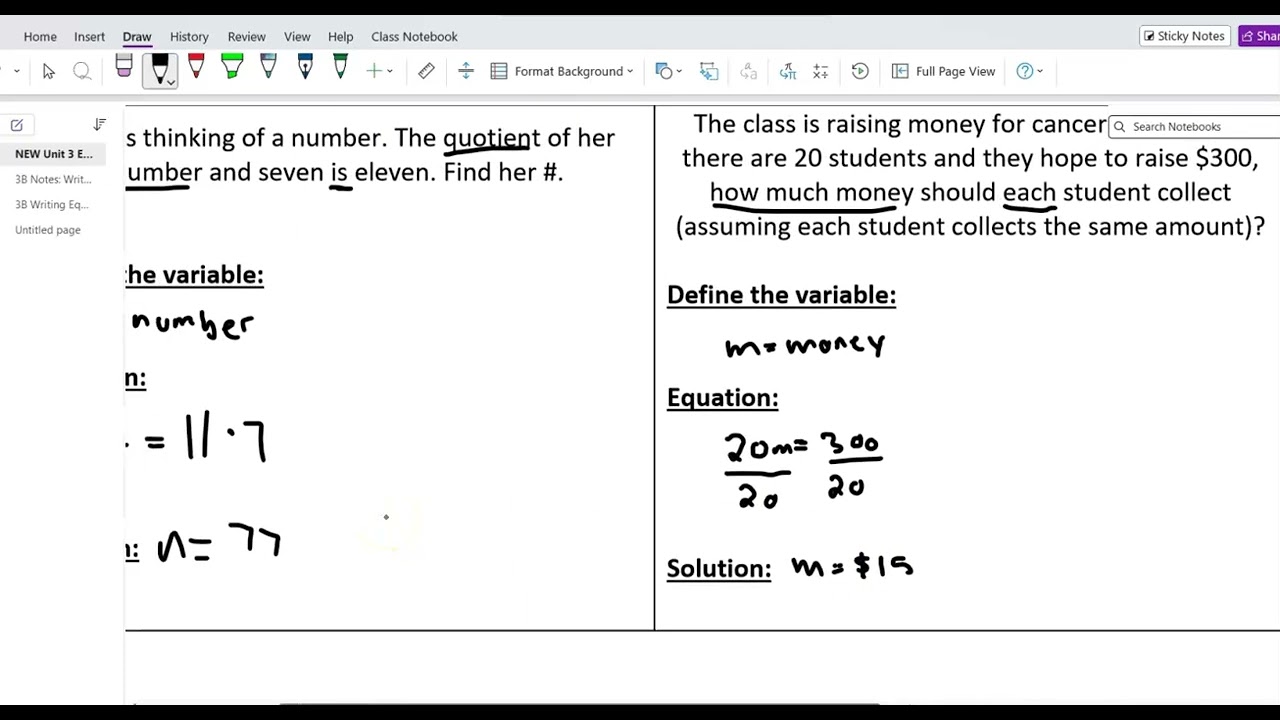
Task: Open the Insert tab
Action: coord(89,36)
